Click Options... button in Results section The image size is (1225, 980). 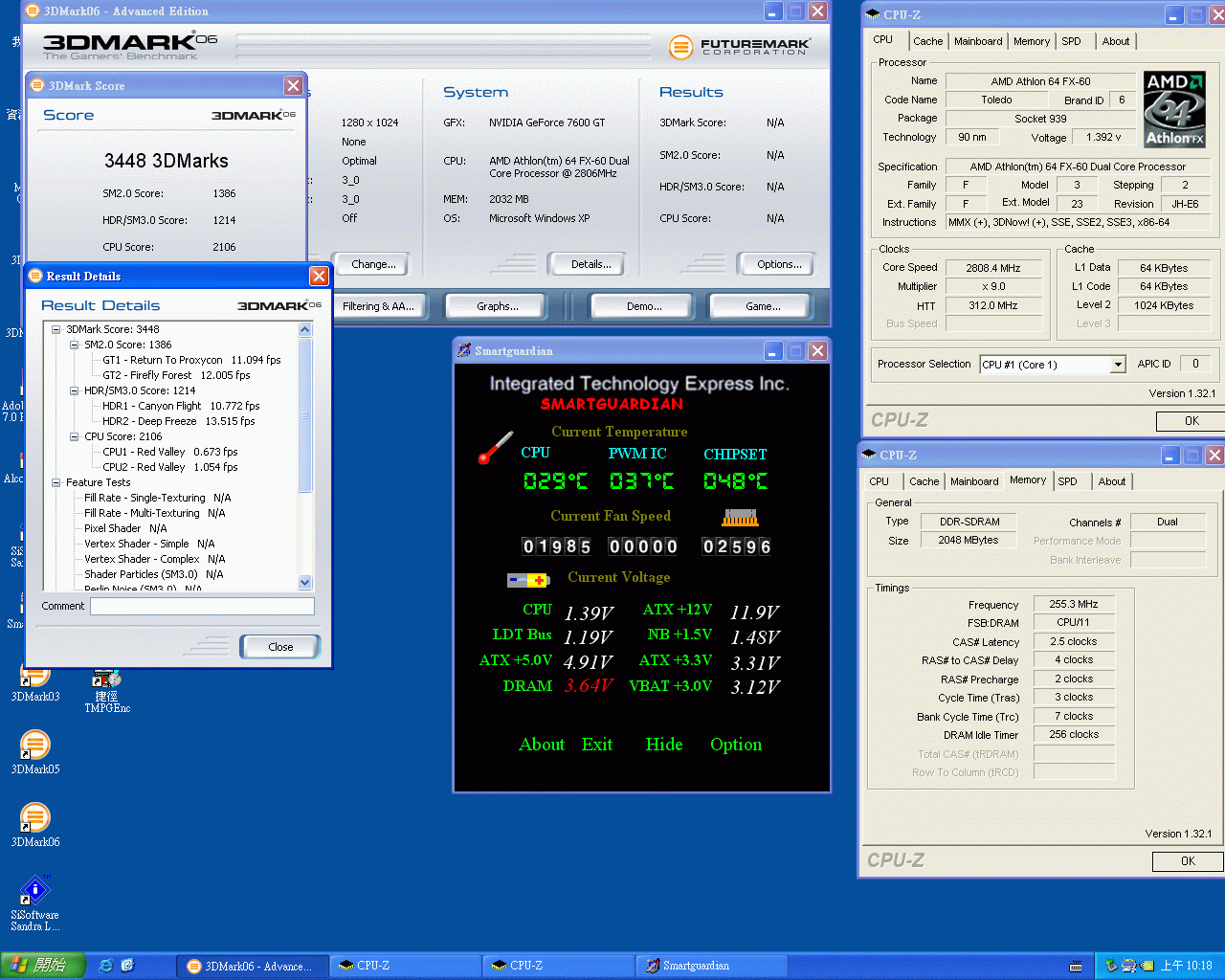click(x=779, y=264)
